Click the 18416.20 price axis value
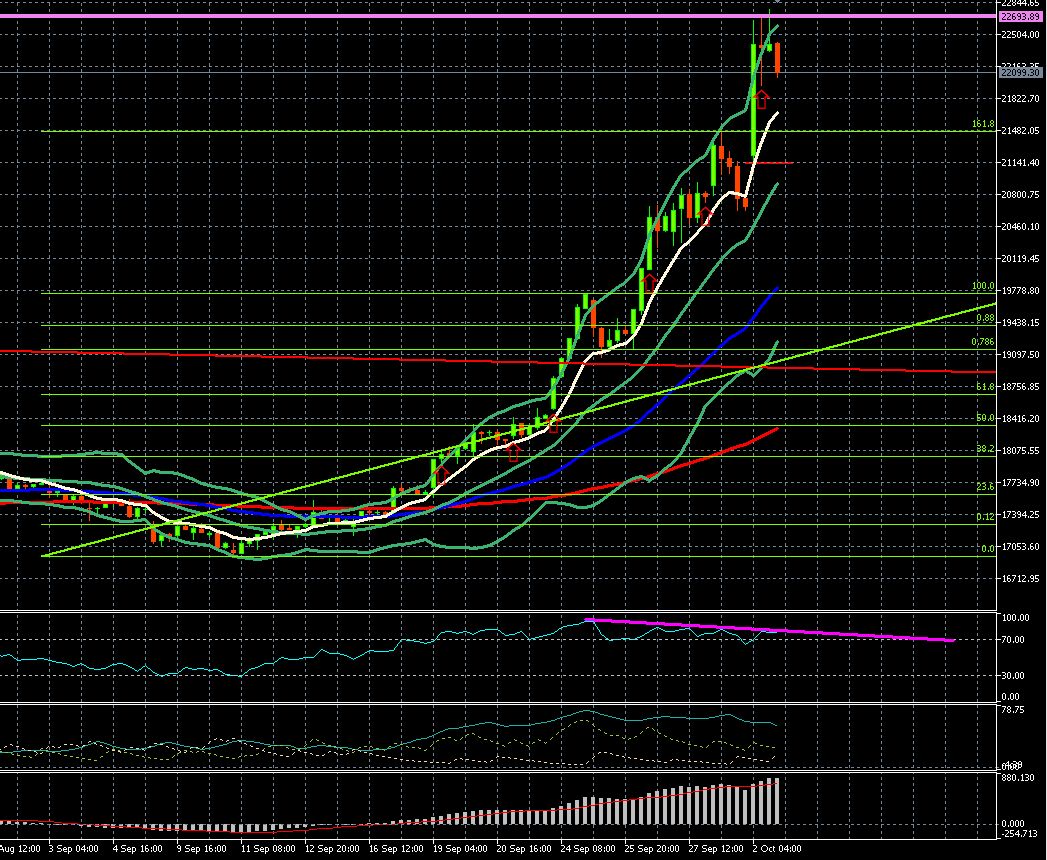Screen dimensions: 1047x860 point(1020,419)
